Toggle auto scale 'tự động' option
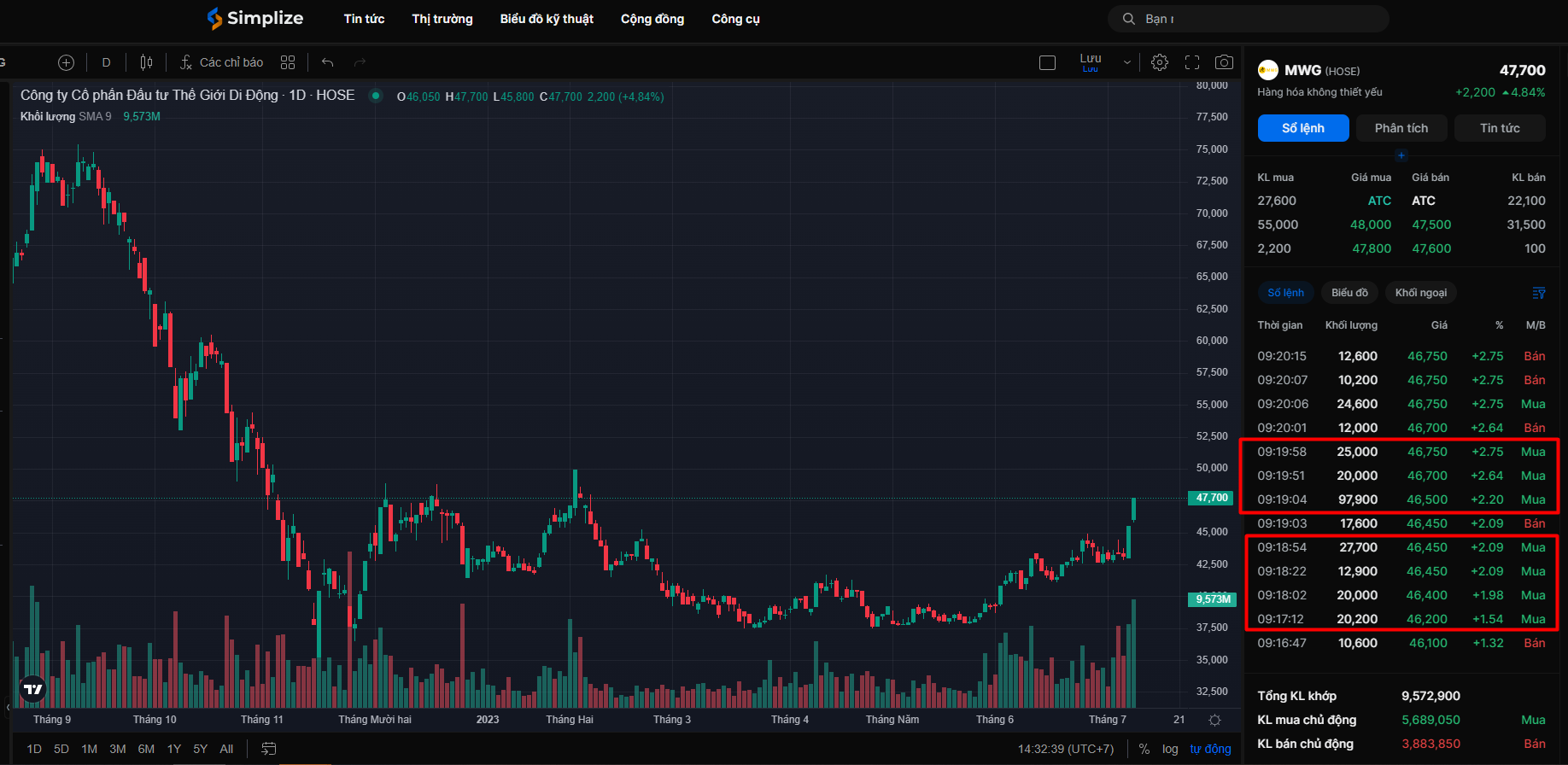This screenshot has height=765, width=1568. (x=1210, y=749)
